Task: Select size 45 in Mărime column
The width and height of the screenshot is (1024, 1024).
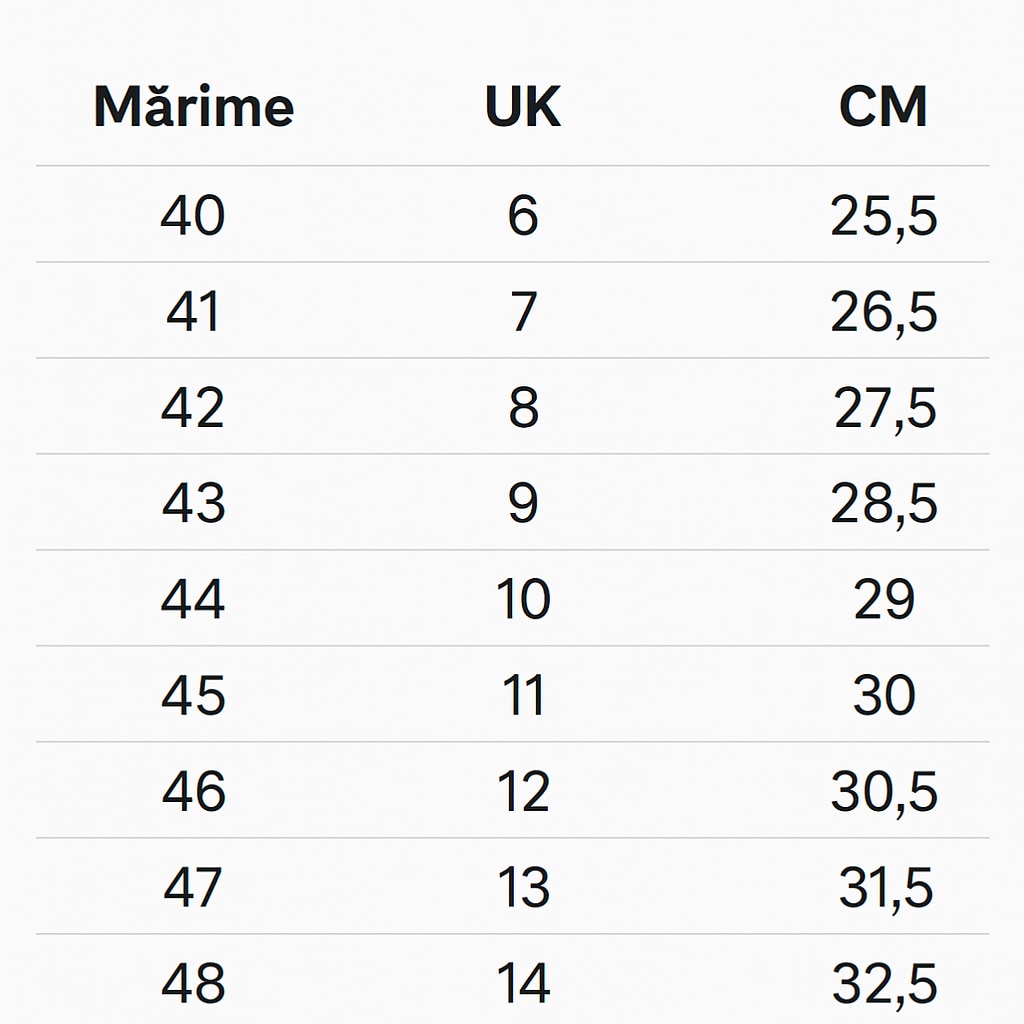Action: [x=193, y=696]
